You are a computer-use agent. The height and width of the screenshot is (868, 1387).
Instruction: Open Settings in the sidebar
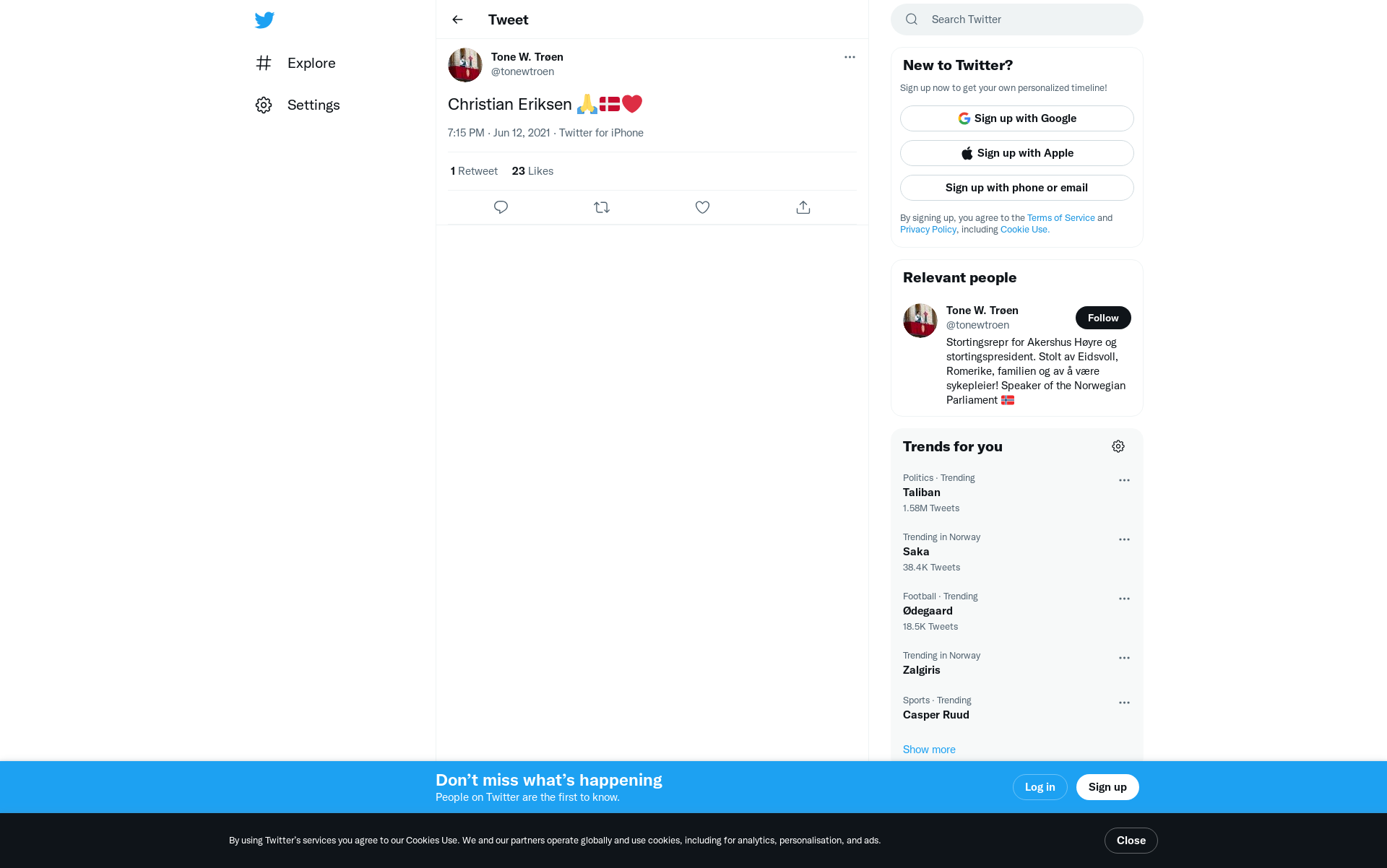tap(298, 105)
